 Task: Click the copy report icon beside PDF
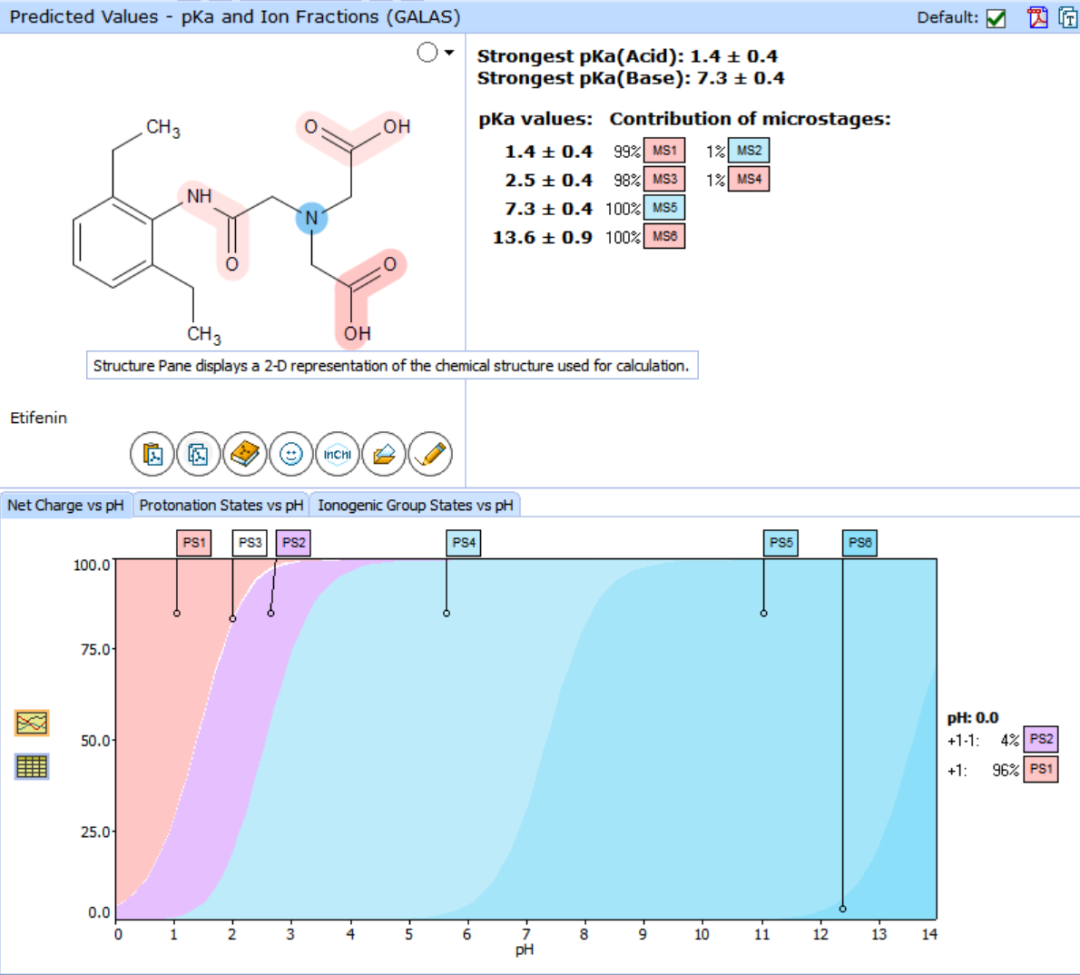(x=1068, y=17)
